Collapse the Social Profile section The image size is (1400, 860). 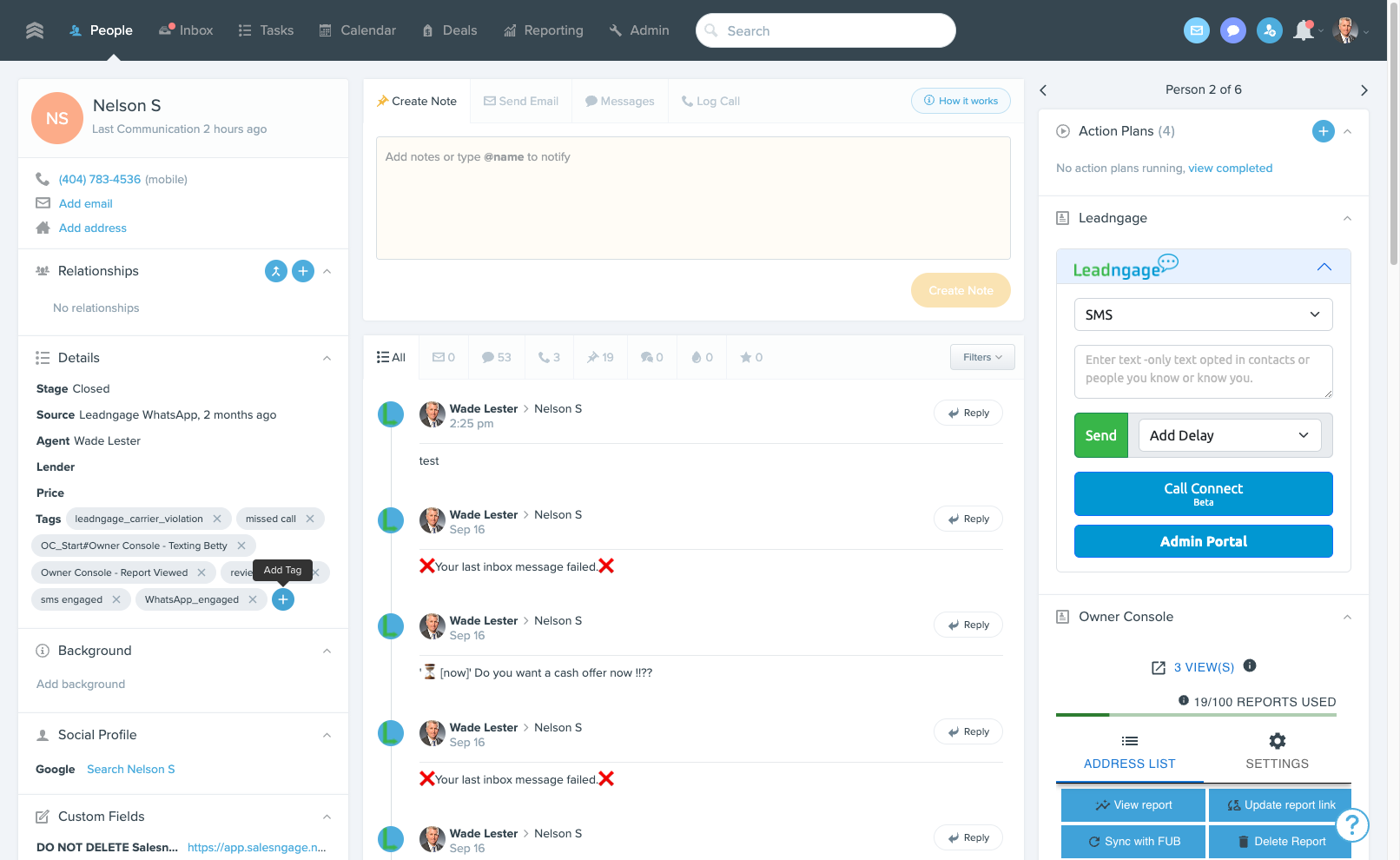327,735
